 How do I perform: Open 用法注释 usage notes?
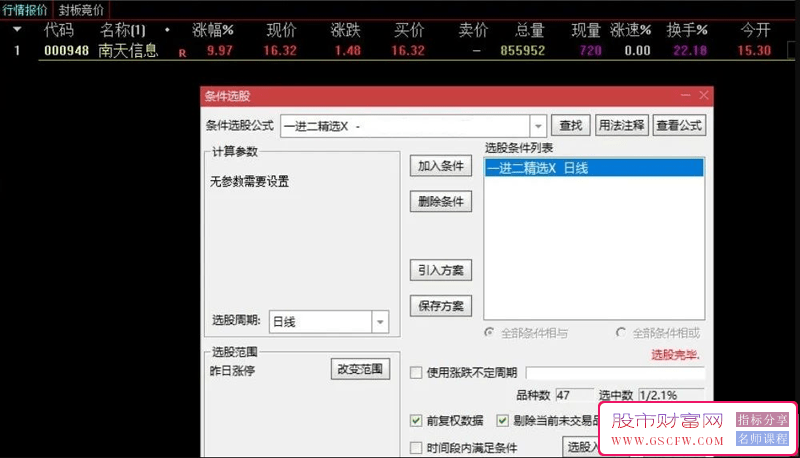click(621, 125)
